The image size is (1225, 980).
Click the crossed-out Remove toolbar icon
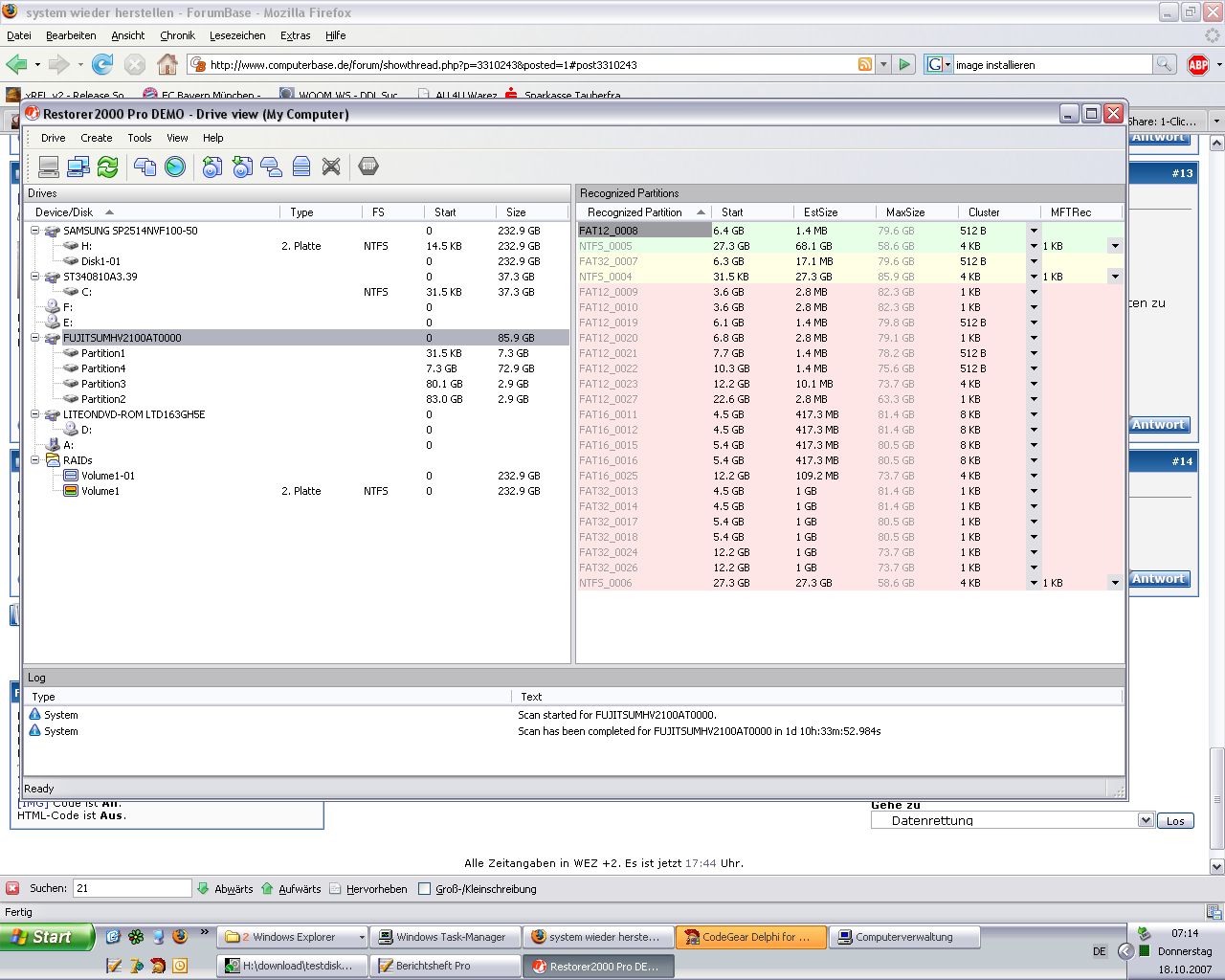(331, 167)
